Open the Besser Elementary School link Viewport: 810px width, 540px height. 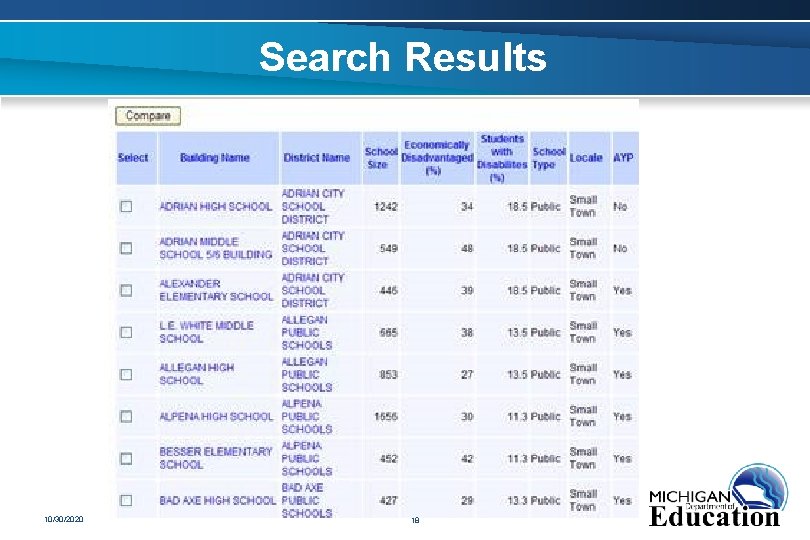[215, 458]
